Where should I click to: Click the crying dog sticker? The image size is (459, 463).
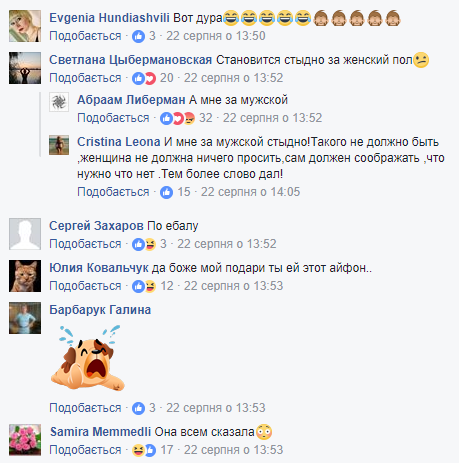coord(88,358)
